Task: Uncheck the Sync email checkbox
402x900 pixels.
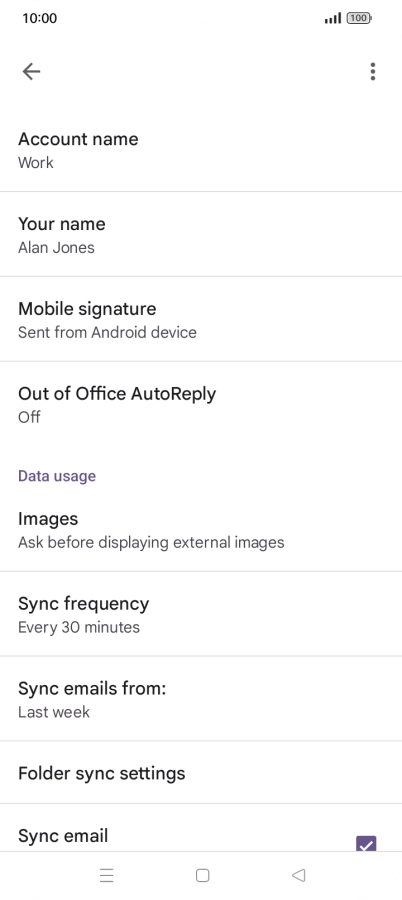Action: tap(366, 843)
